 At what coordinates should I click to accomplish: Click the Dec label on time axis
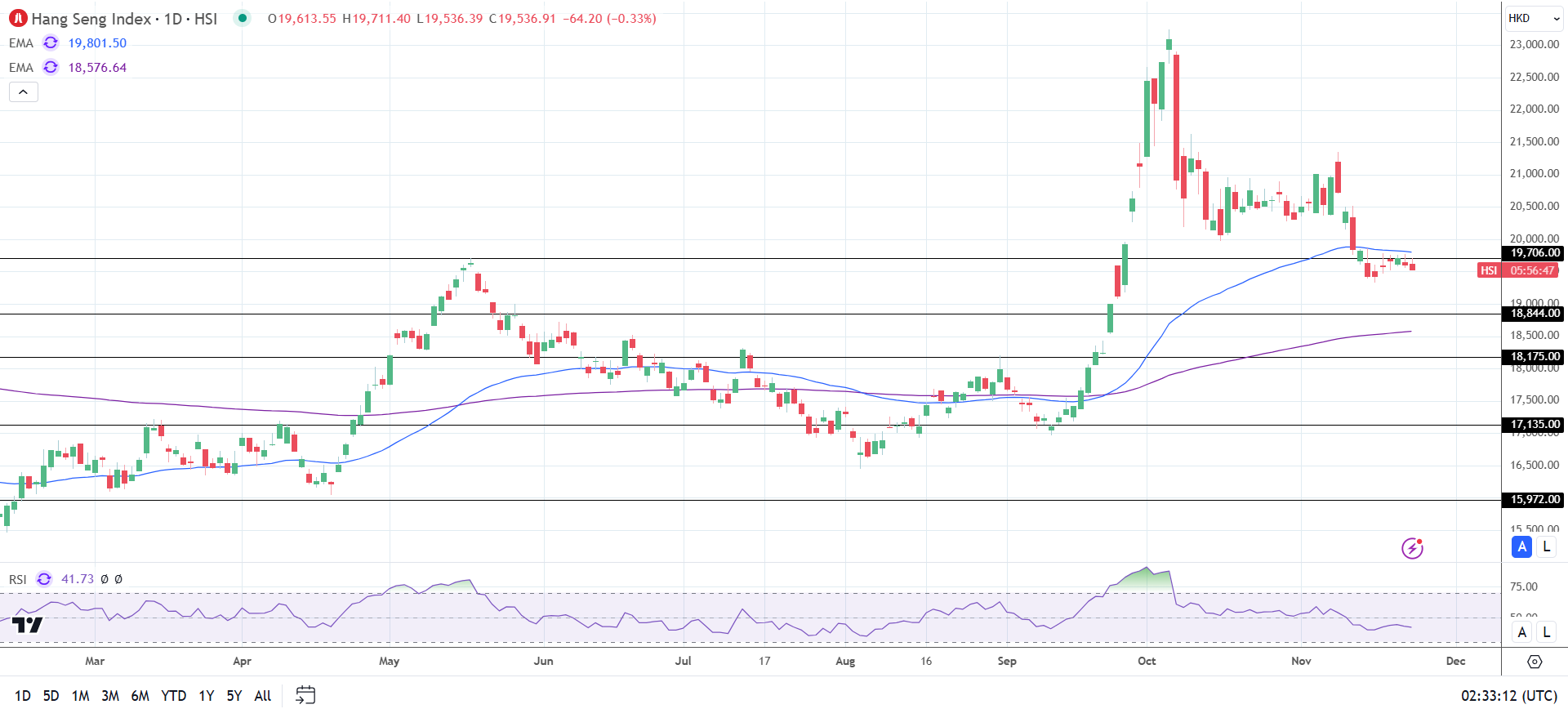tap(1455, 661)
